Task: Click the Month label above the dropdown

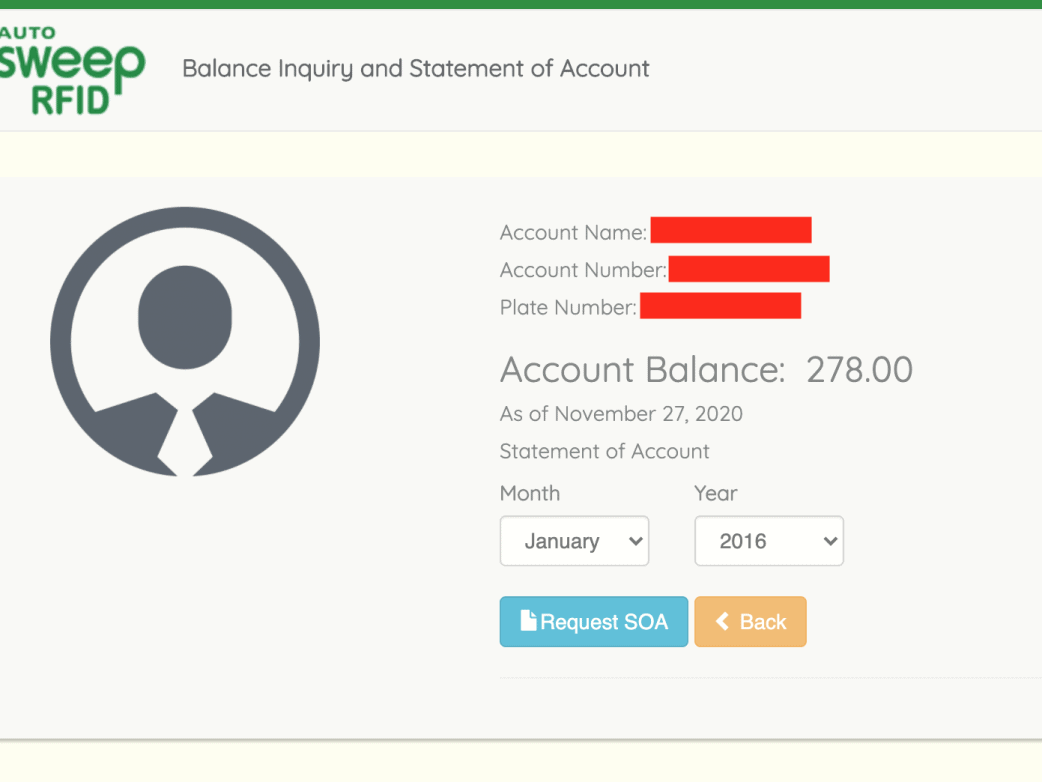Action: click(530, 493)
